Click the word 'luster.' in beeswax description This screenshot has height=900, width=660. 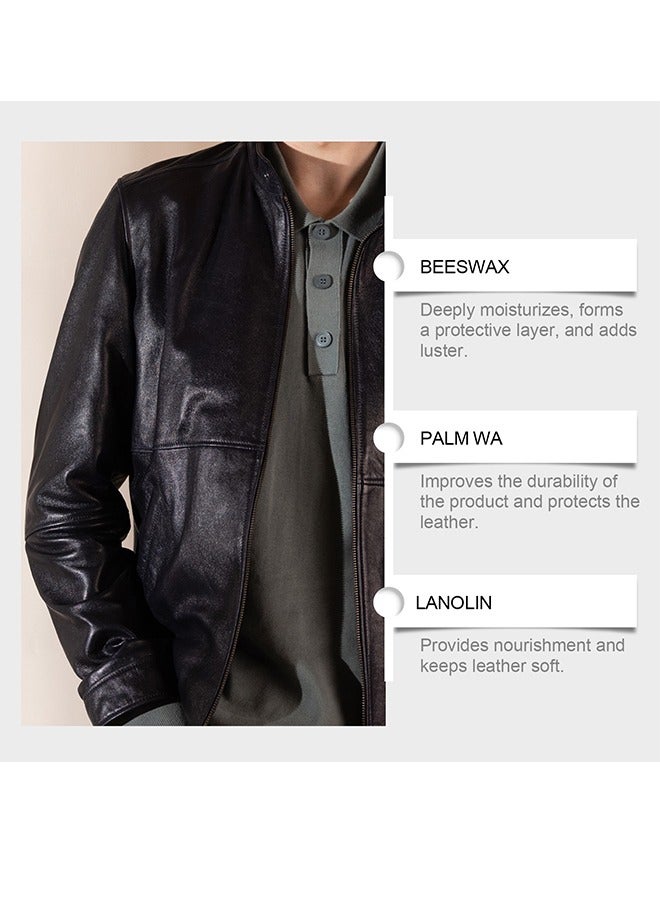tap(444, 351)
